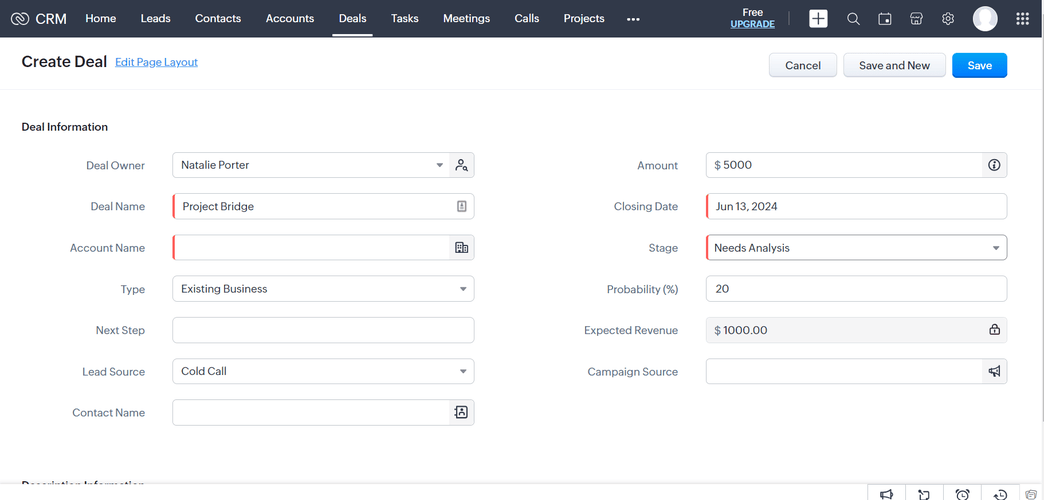Click into the Contact Name field
The height and width of the screenshot is (500, 1044).
pyautogui.click(x=323, y=413)
